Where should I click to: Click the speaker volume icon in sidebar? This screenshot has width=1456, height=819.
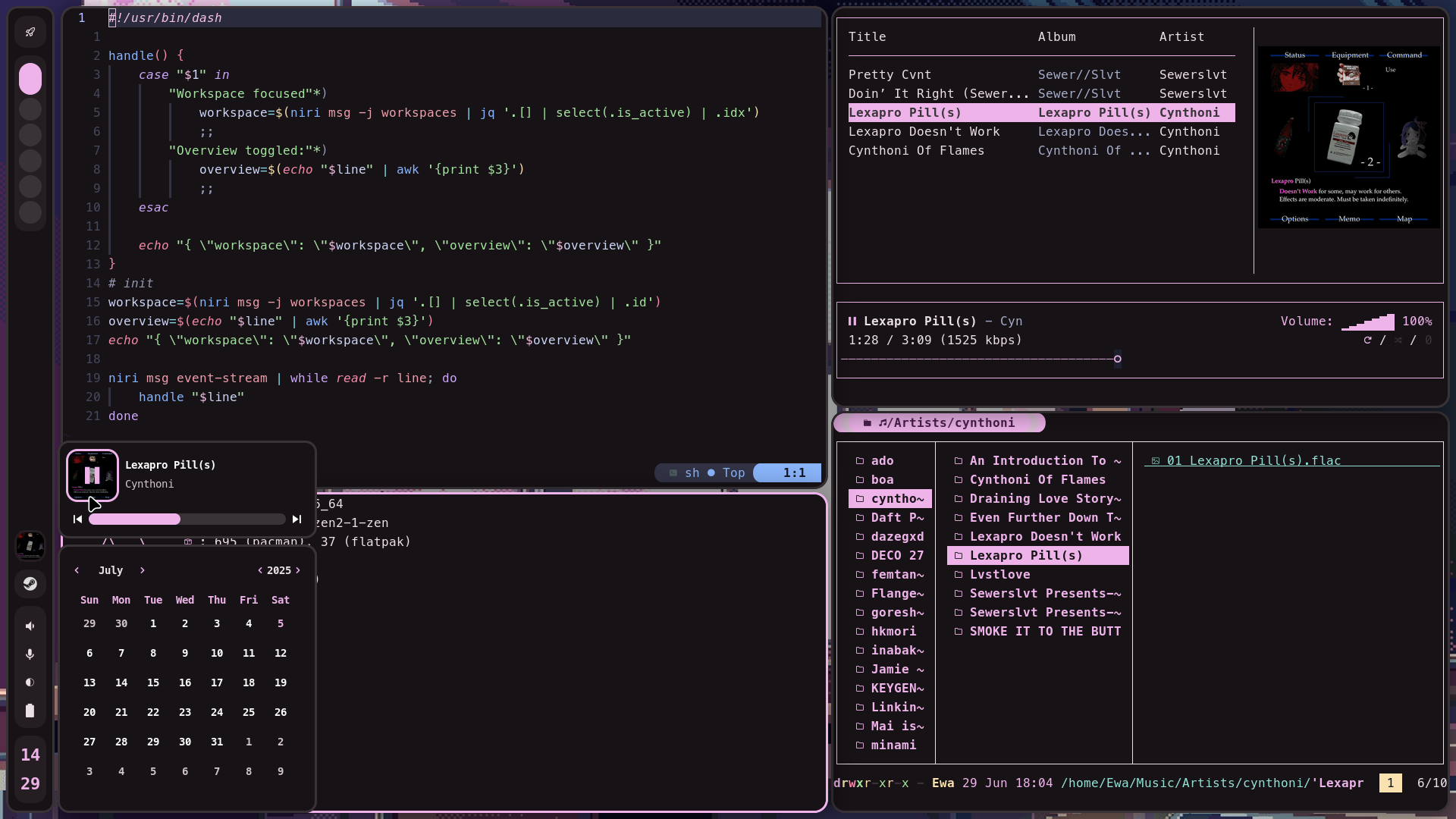[30, 626]
